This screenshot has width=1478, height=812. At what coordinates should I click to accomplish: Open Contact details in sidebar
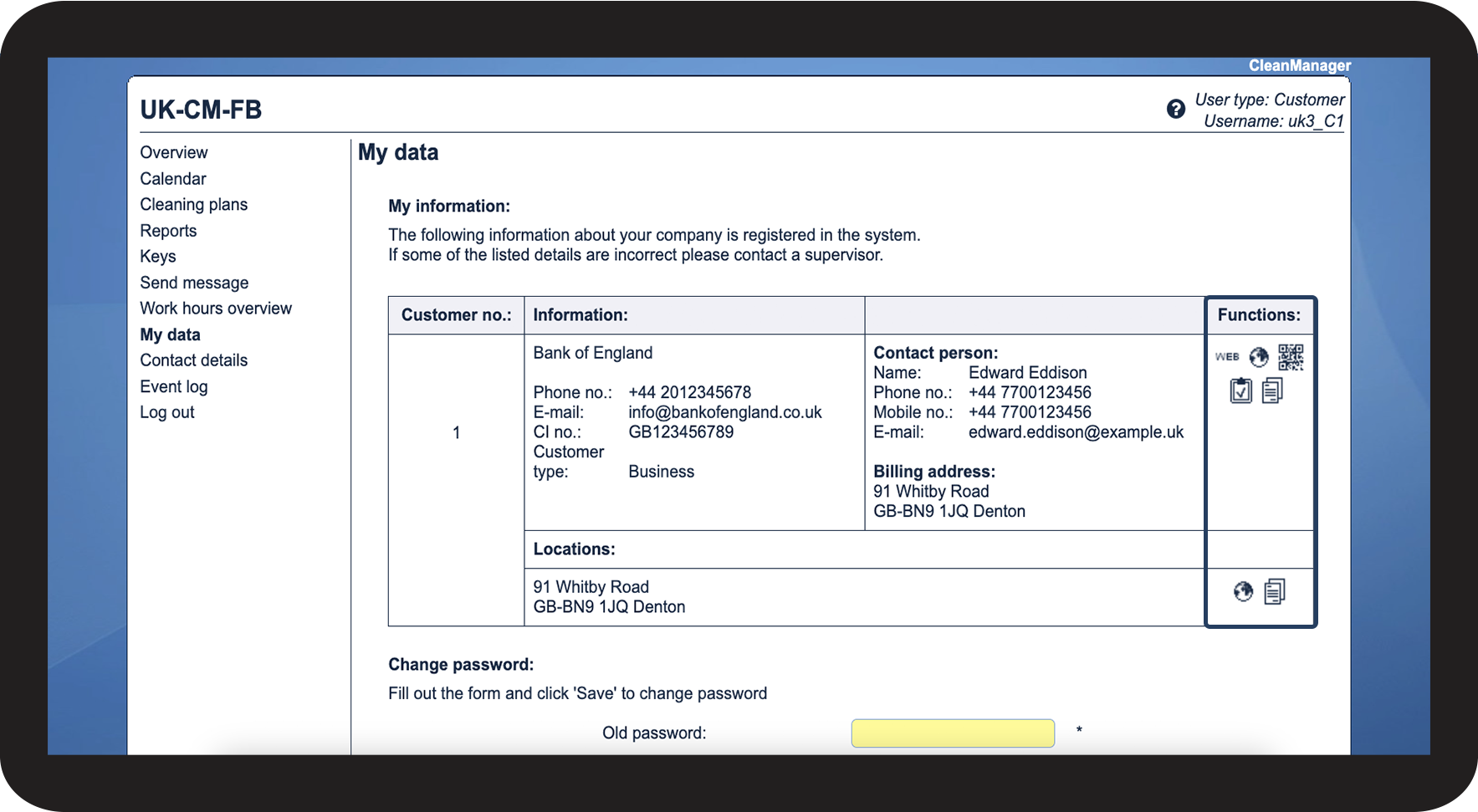tap(194, 360)
